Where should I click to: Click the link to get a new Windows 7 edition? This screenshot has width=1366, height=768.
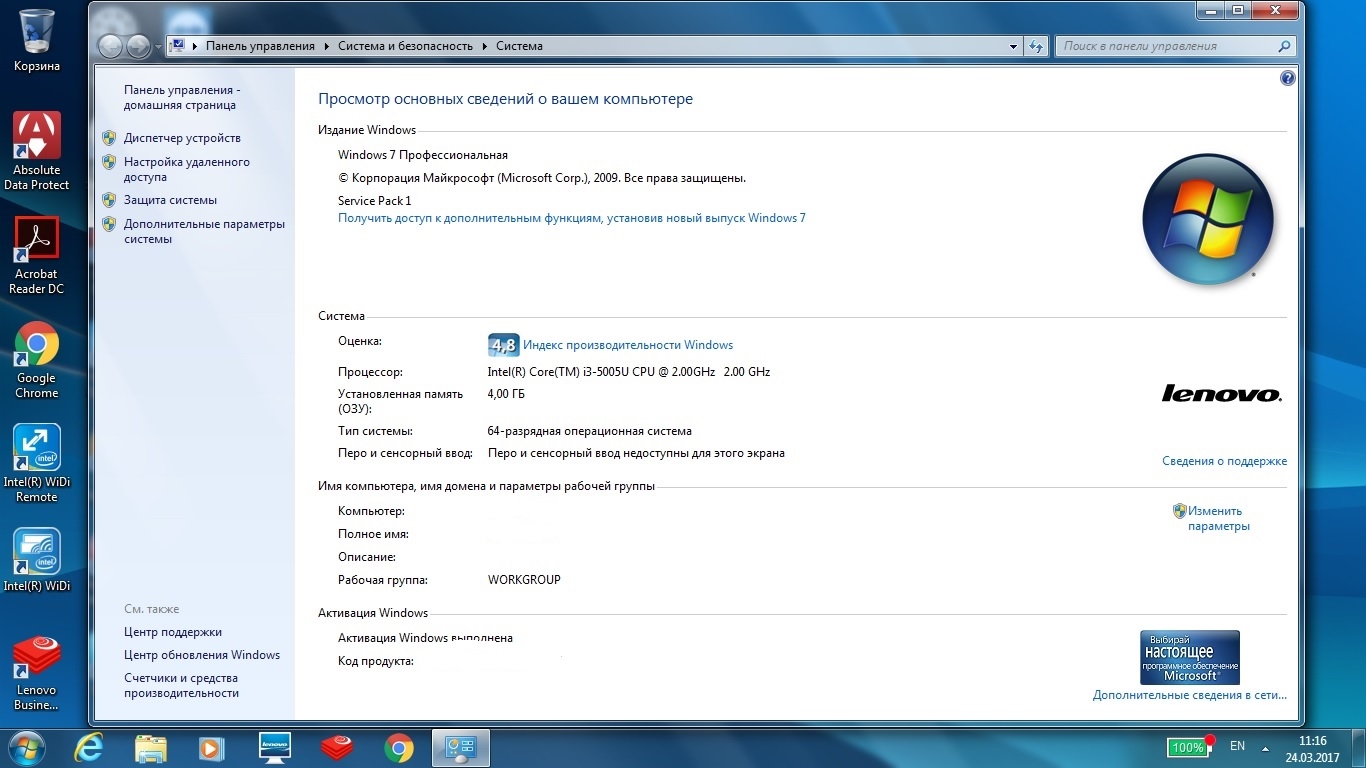571,217
